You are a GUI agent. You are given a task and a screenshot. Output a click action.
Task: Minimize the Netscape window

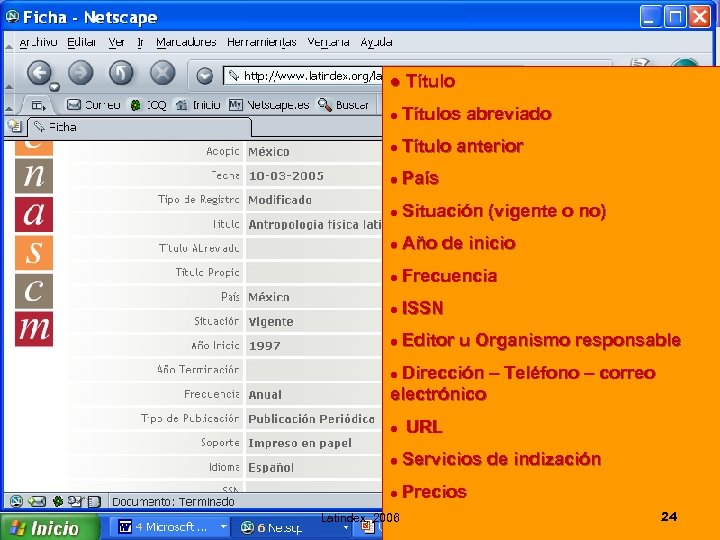[x=650, y=17]
